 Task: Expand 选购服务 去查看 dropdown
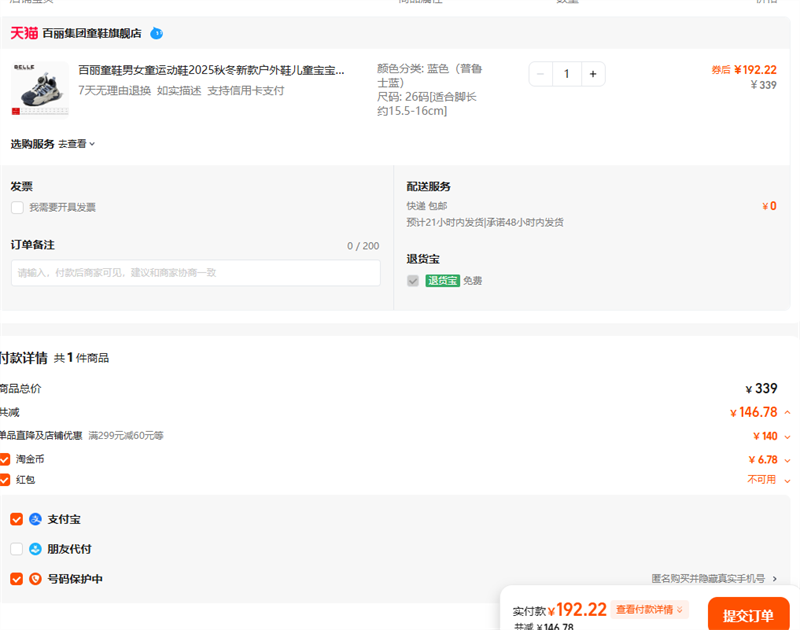[76, 144]
